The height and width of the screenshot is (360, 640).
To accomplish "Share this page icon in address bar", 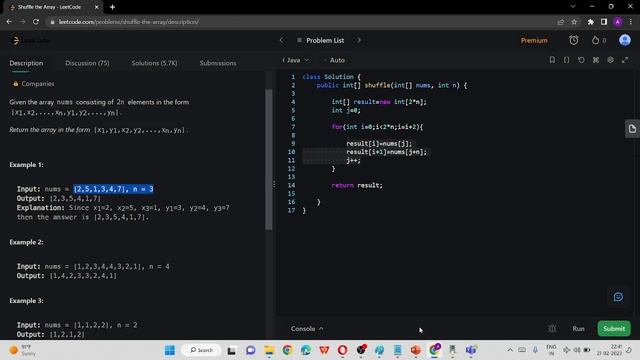I will pyautogui.click(x=561, y=22).
